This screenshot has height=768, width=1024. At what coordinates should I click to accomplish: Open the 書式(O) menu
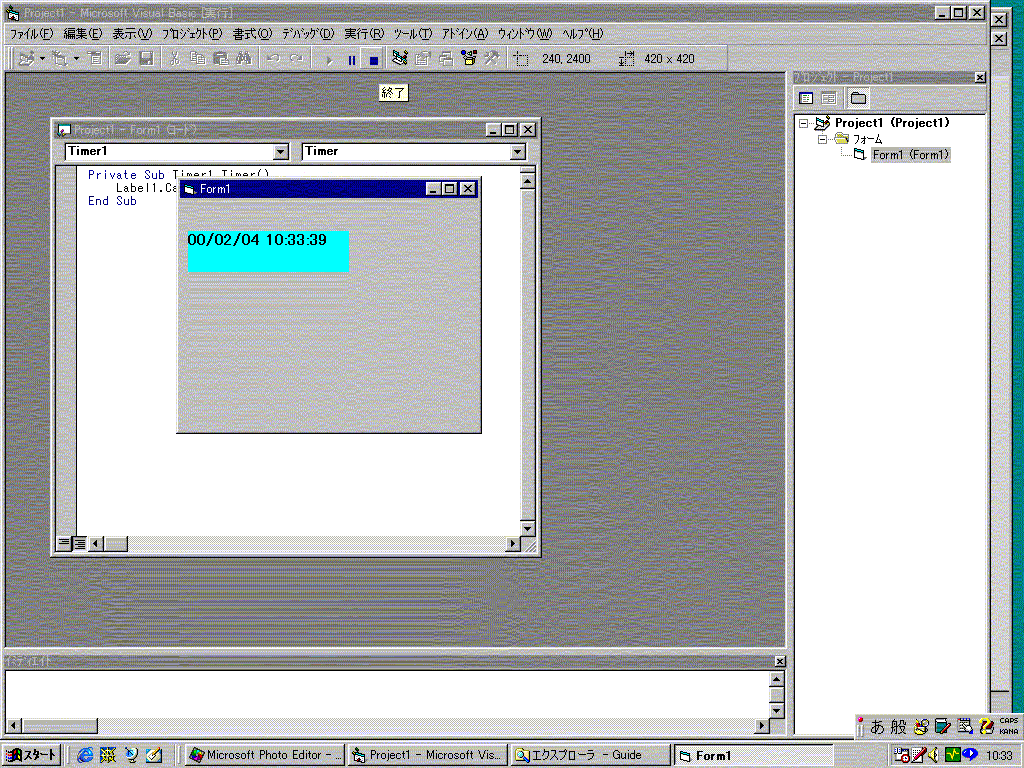pos(252,34)
